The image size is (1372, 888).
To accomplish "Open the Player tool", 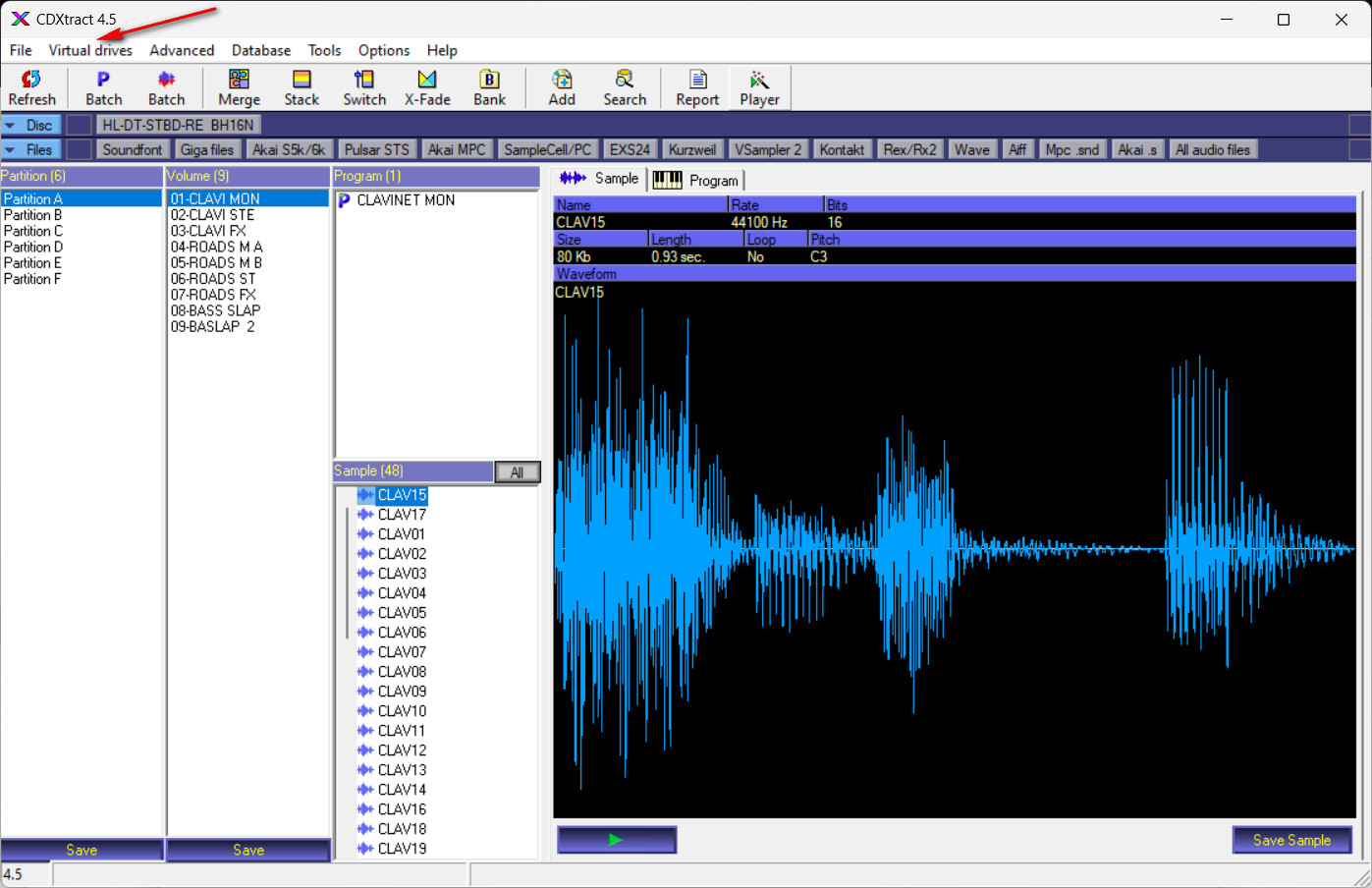I will 759,87.
